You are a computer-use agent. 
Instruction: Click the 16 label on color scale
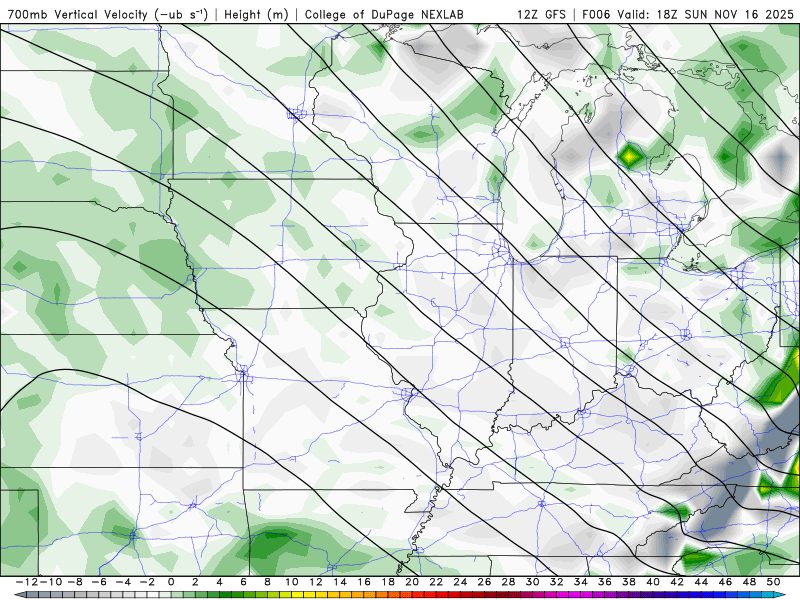pyautogui.click(x=364, y=582)
